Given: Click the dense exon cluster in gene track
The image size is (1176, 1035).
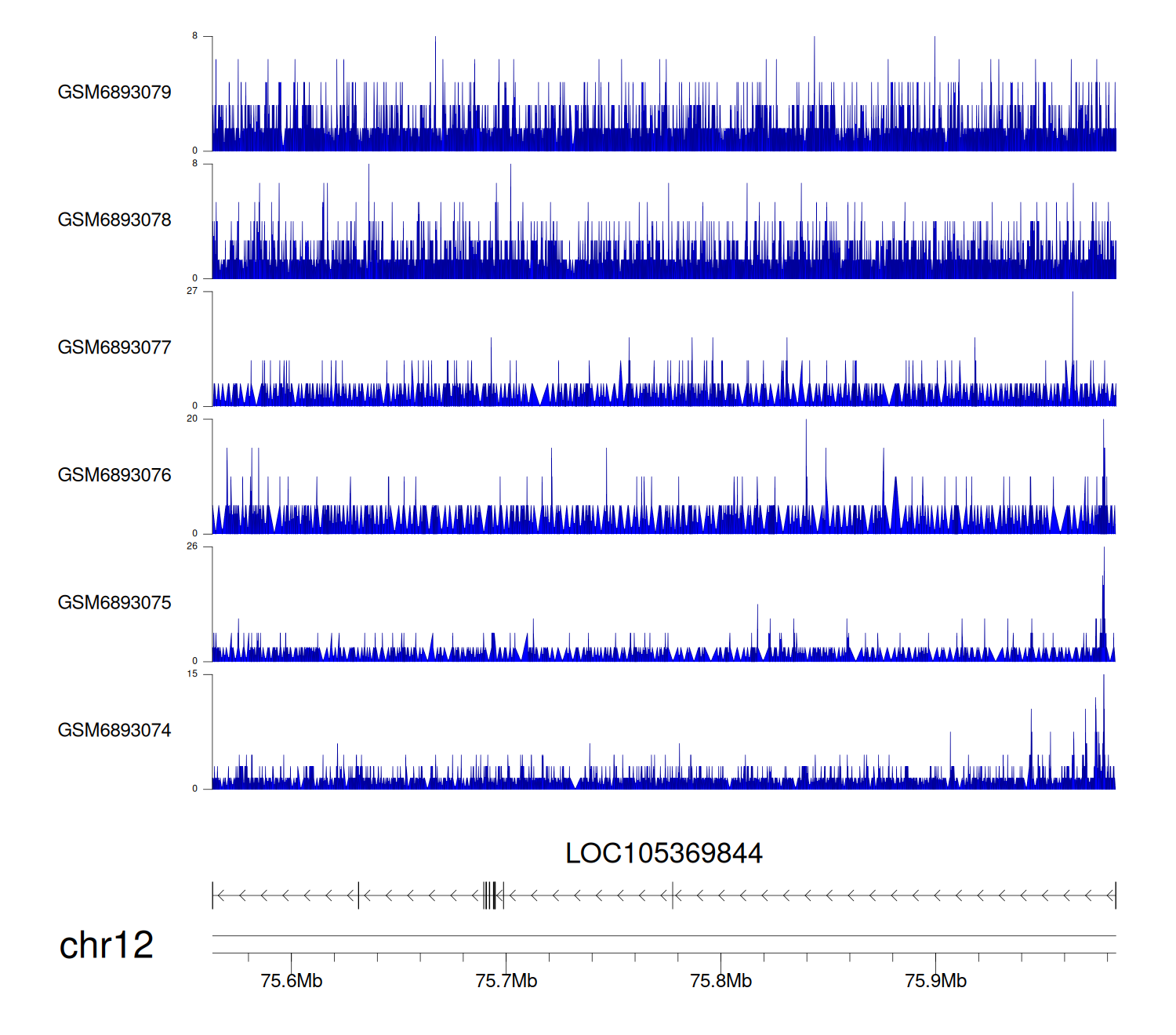Looking at the screenshot, I should [490, 895].
